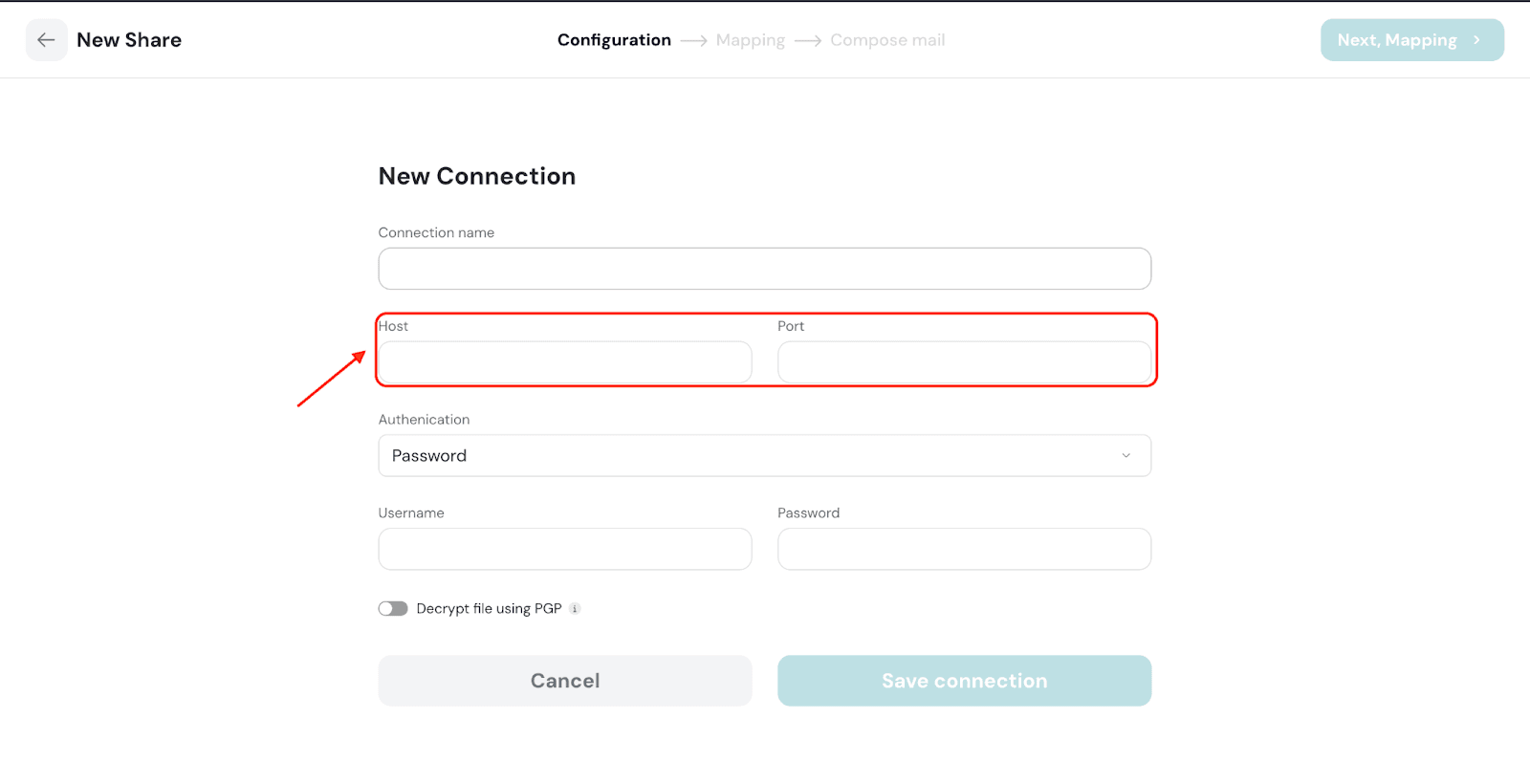Click the chevron inside the Next, Mapping button
1530x784 pixels.
point(1476,40)
